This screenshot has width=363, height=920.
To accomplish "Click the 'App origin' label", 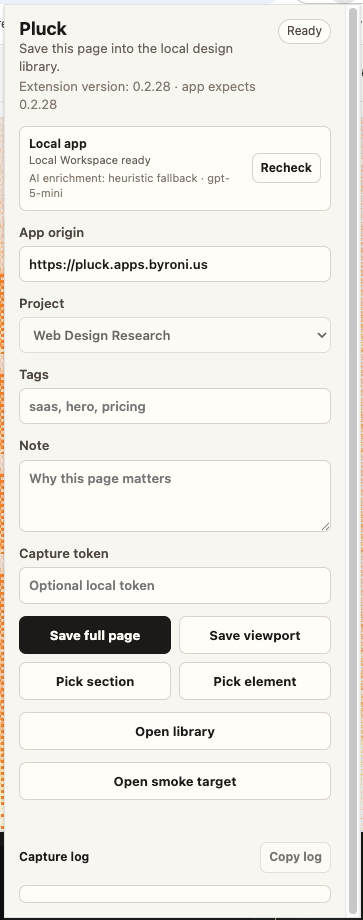I will tap(52, 232).
